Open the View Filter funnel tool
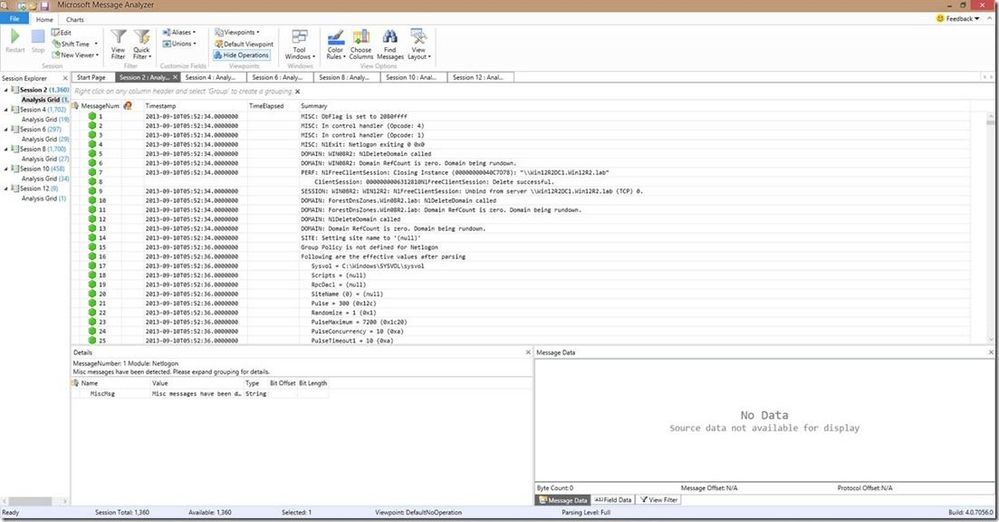999x522 pixels. point(119,44)
